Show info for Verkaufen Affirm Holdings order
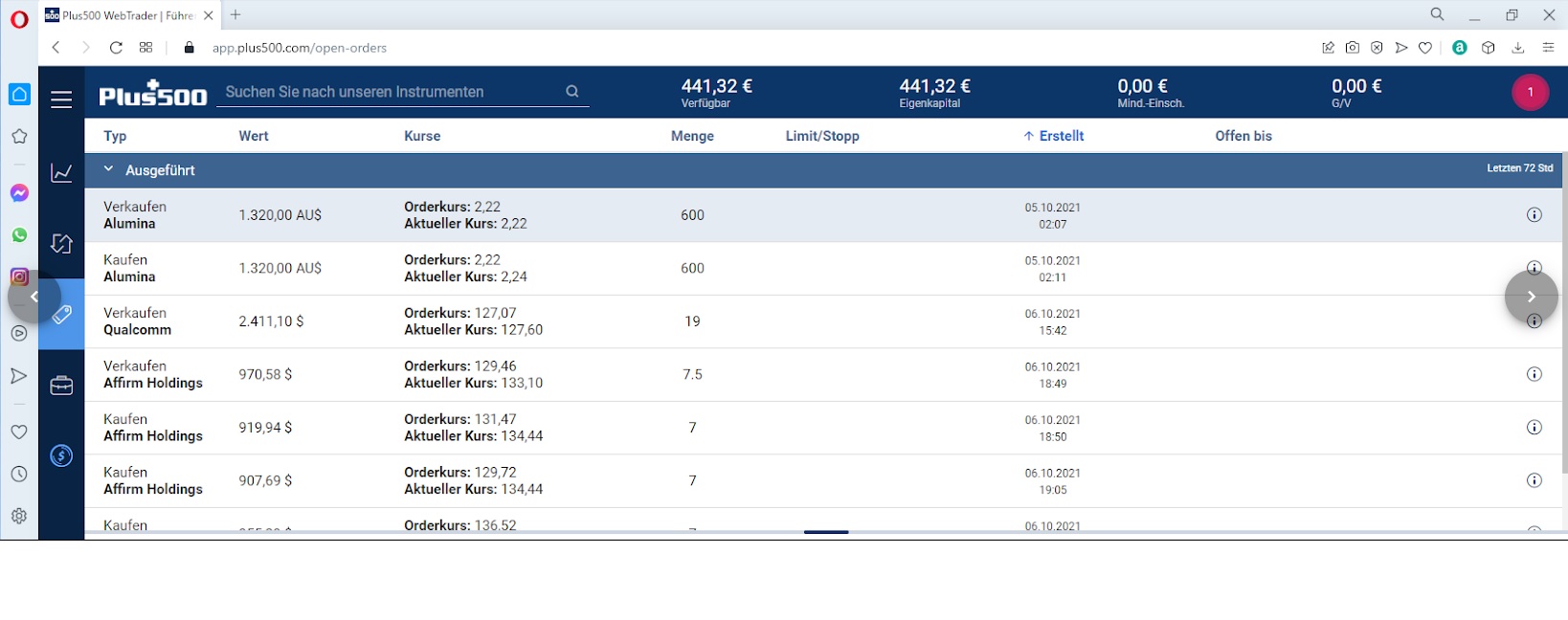Viewport: 1568px width, 620px height. click(1534, 374)
